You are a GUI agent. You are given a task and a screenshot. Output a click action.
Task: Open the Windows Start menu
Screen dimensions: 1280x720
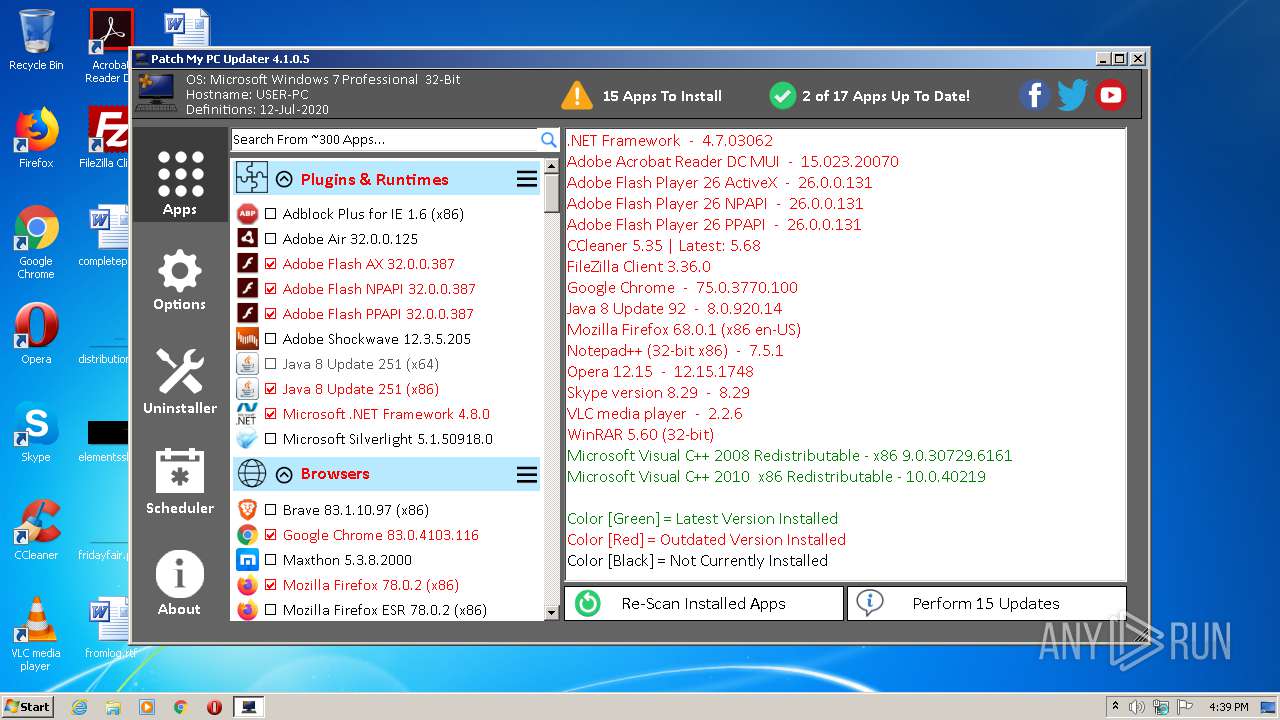pos(27,707)
